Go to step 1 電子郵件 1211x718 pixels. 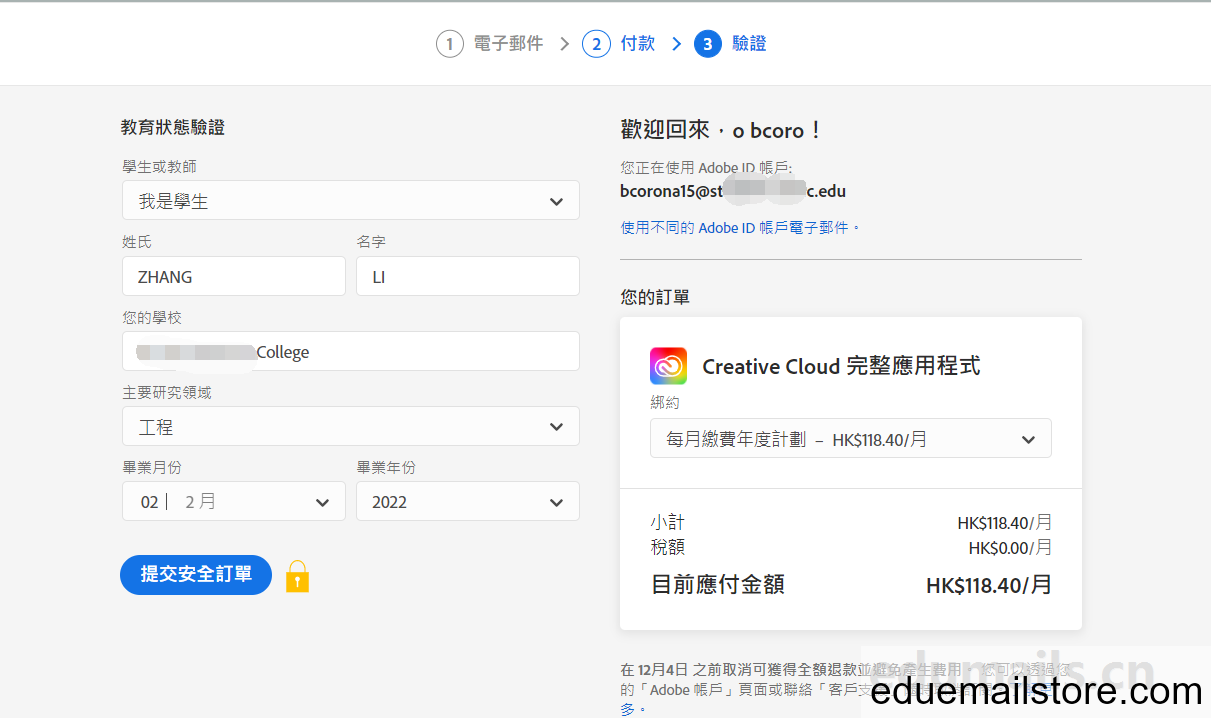tap(490, 44)
